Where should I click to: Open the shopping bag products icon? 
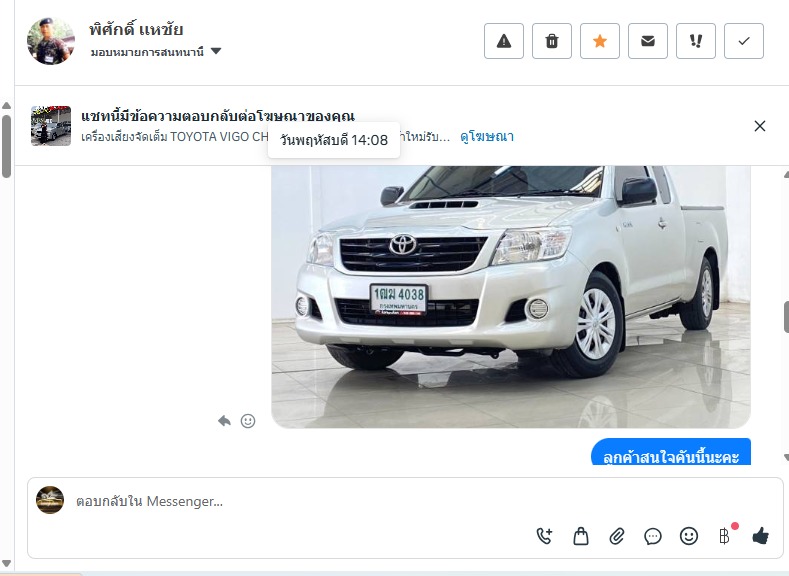tap(581, 536)
